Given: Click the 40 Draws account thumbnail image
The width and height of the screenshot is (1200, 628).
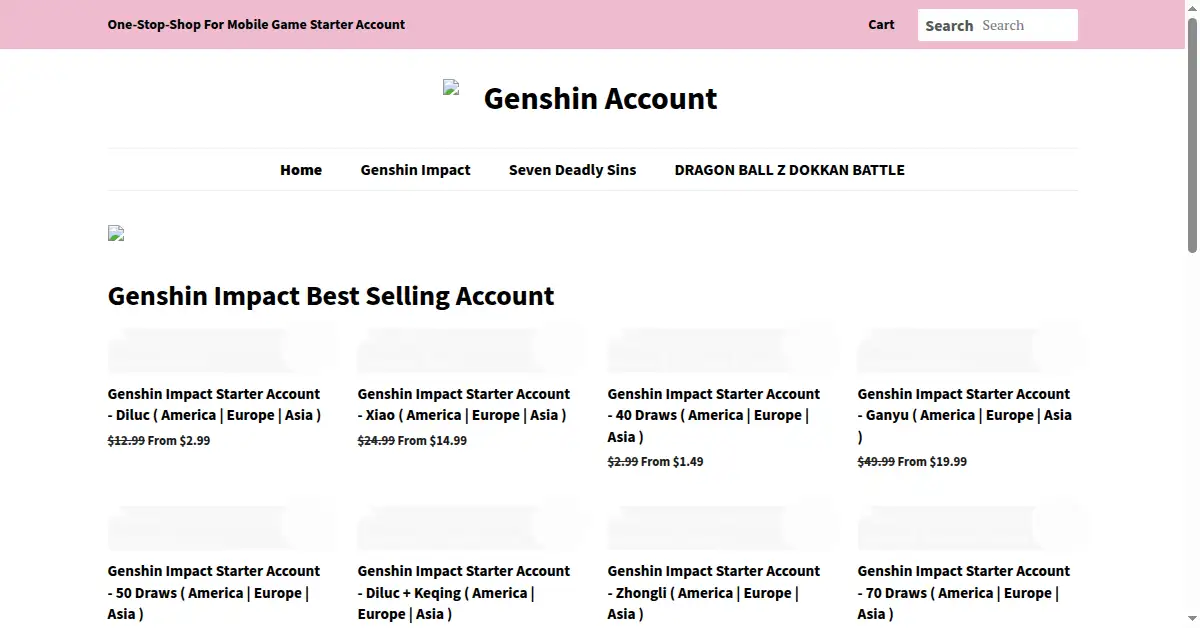Looking at the screenshot, I should pyautogui.click(x=717, y=350).
